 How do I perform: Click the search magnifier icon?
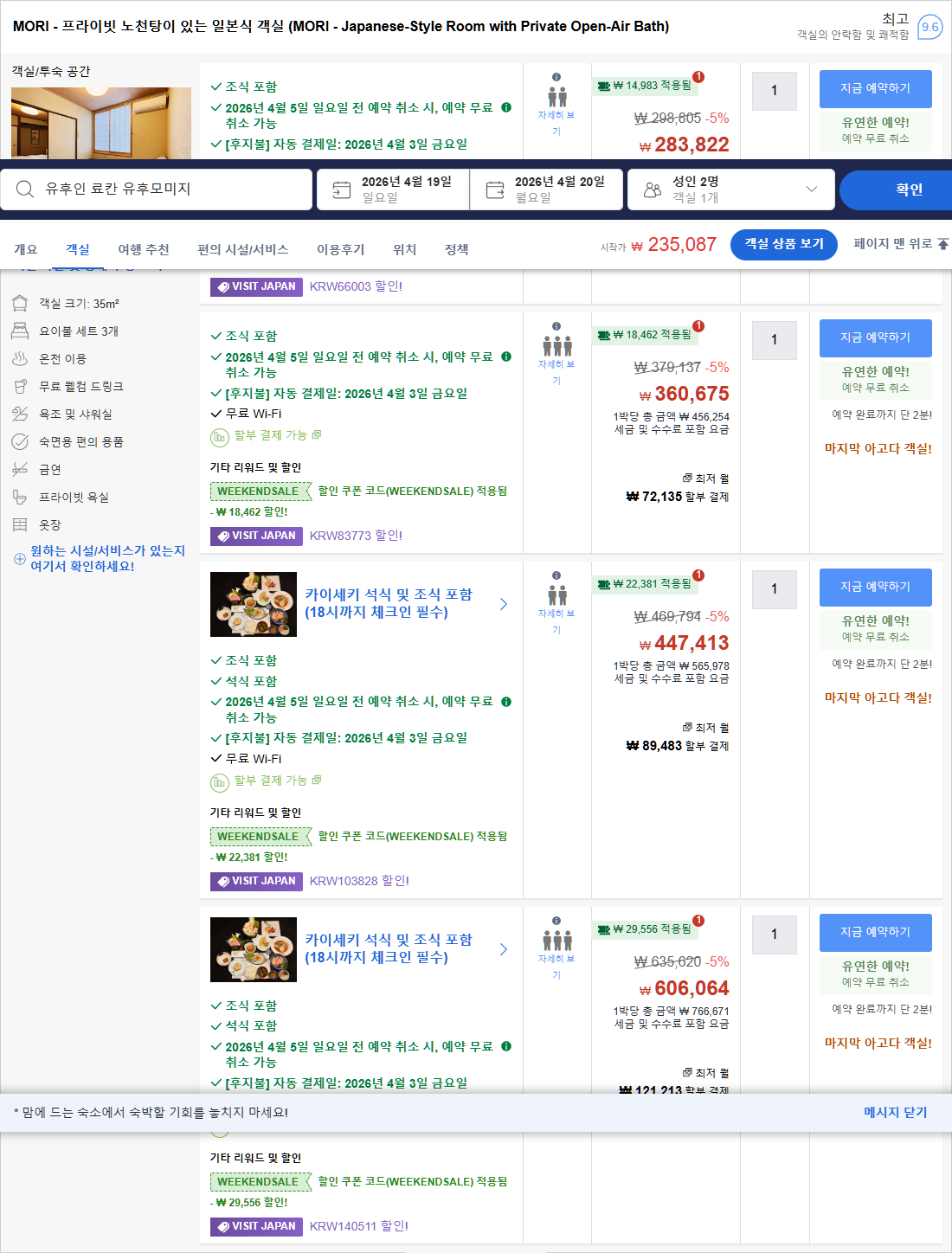click(25, 189)
